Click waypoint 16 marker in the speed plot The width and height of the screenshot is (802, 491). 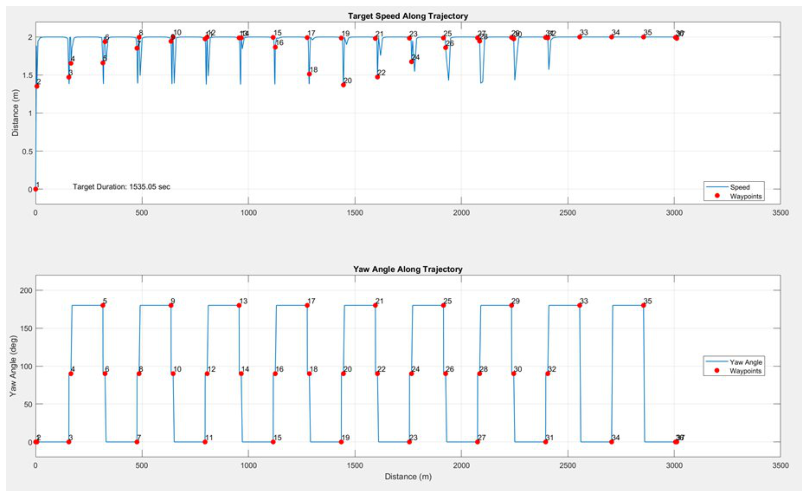[275, 47]
